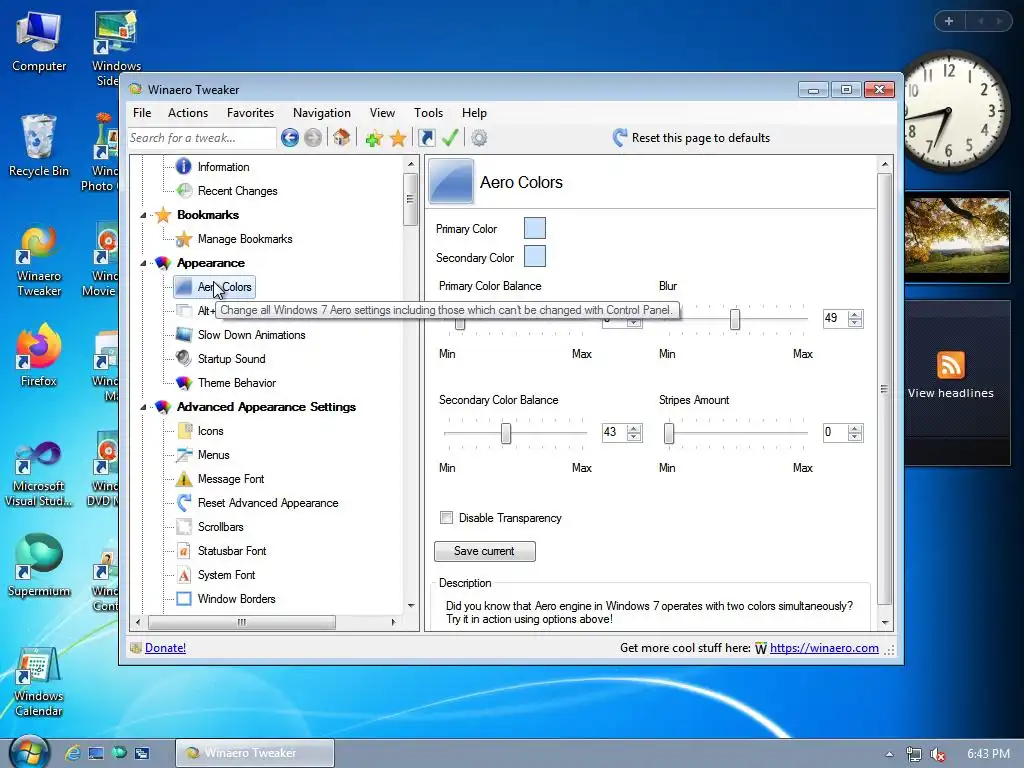Click the Save current button
Screen dimensions: 1024x768
coord(485,551)
